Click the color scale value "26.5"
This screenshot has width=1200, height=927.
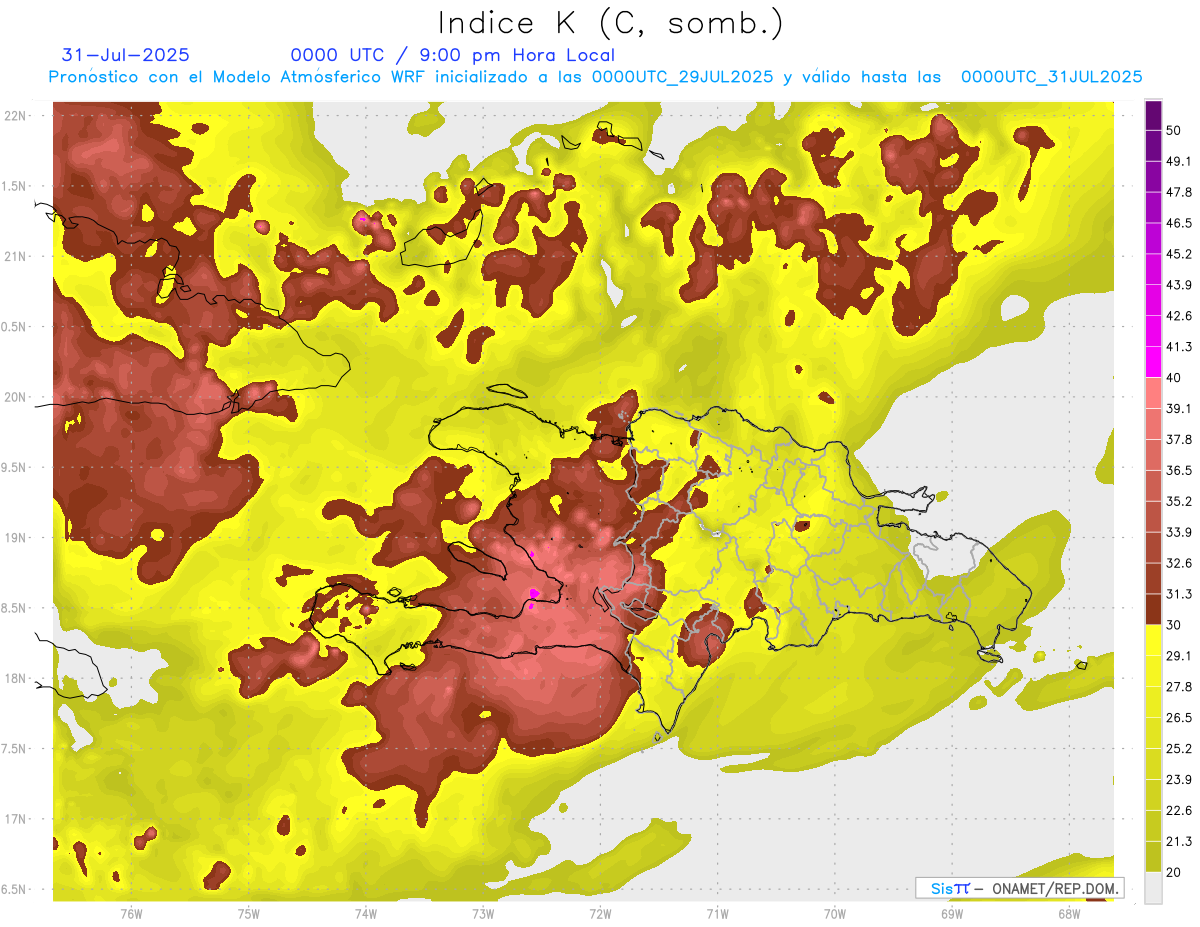[x=1178, y=718]
